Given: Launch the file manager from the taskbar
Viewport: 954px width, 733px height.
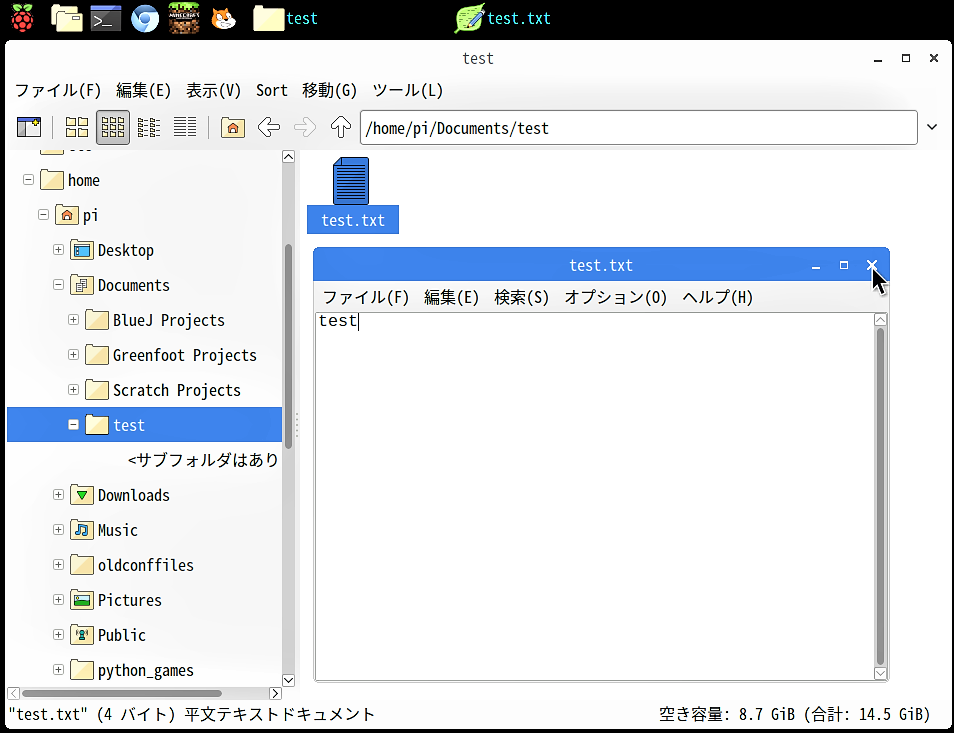Looking at the screenshot, I should point(66,18).
